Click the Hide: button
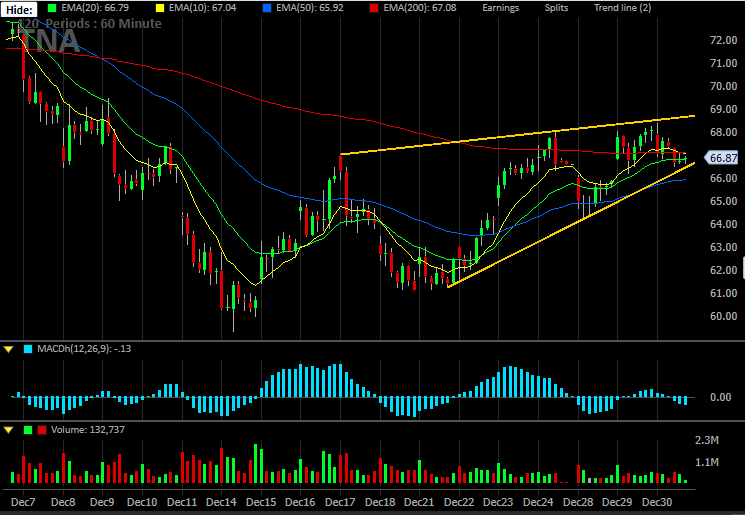This screenshot has height=515, width=745. tap(20, 10)
